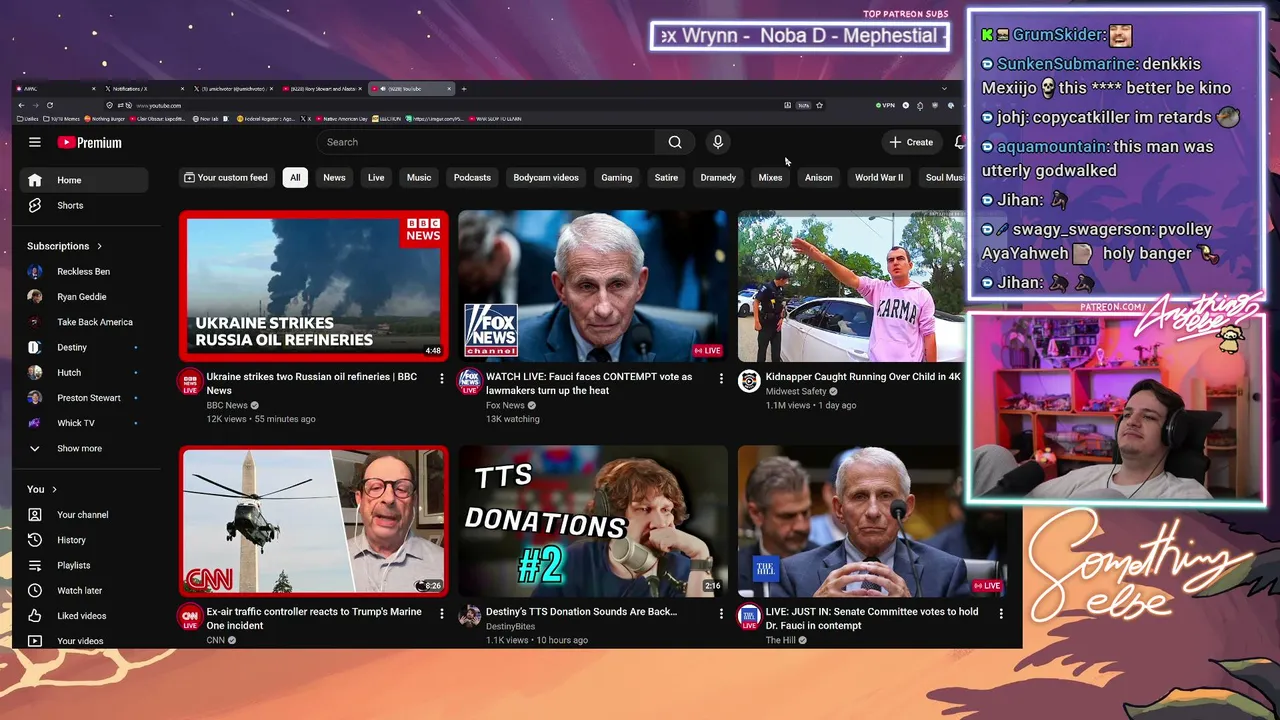Bookmark this page with the star icon
Image resolution: width=1280 pixels, height=720 pixels.
[819, 105]
